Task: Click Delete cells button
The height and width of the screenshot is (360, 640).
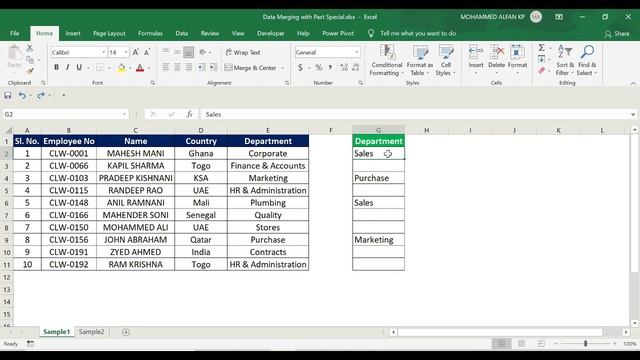Action: pos(497,60)
